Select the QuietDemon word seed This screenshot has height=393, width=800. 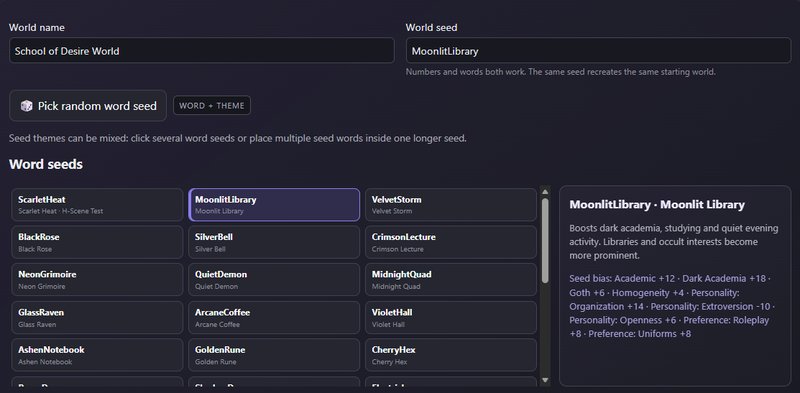tap(274, 280)
